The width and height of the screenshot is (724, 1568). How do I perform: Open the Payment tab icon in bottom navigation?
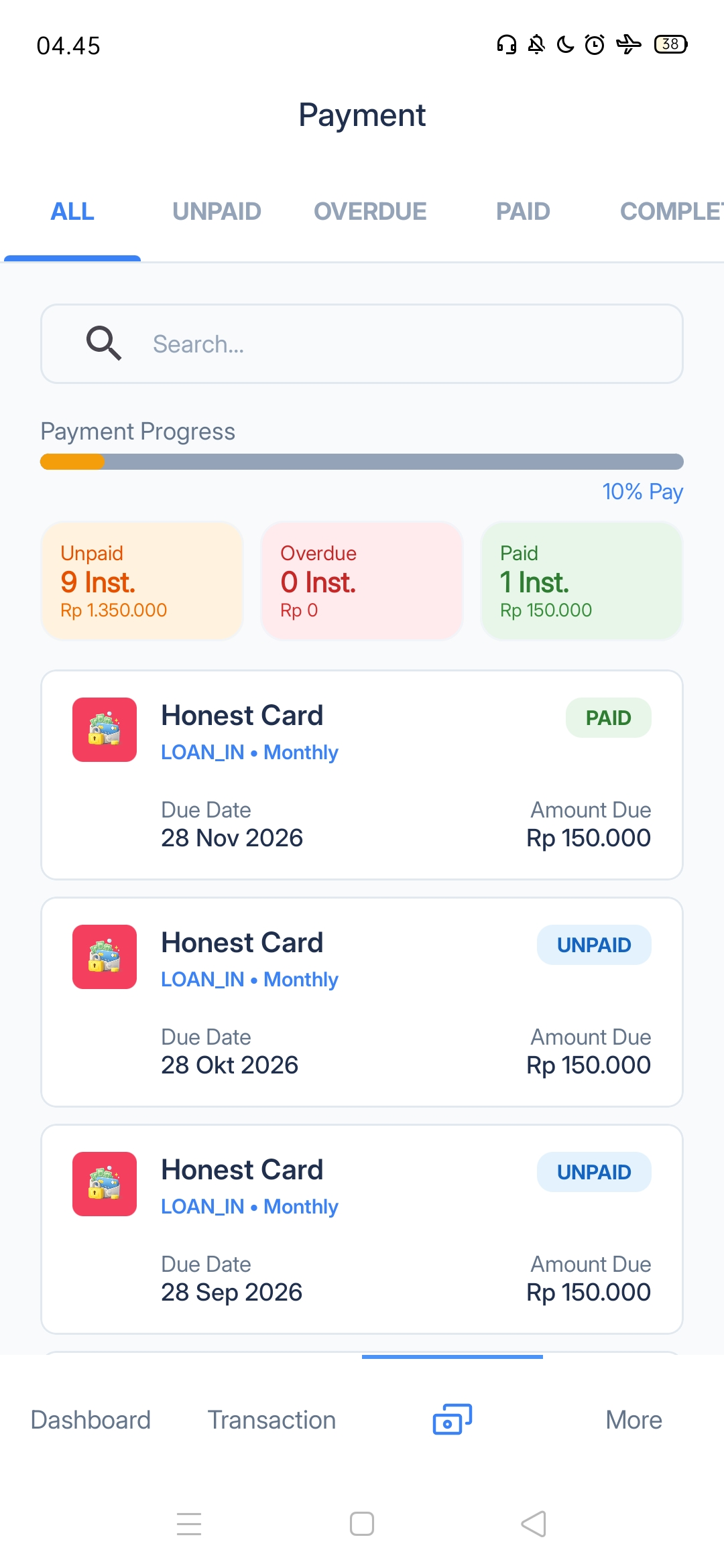(x=452, y=1419)
